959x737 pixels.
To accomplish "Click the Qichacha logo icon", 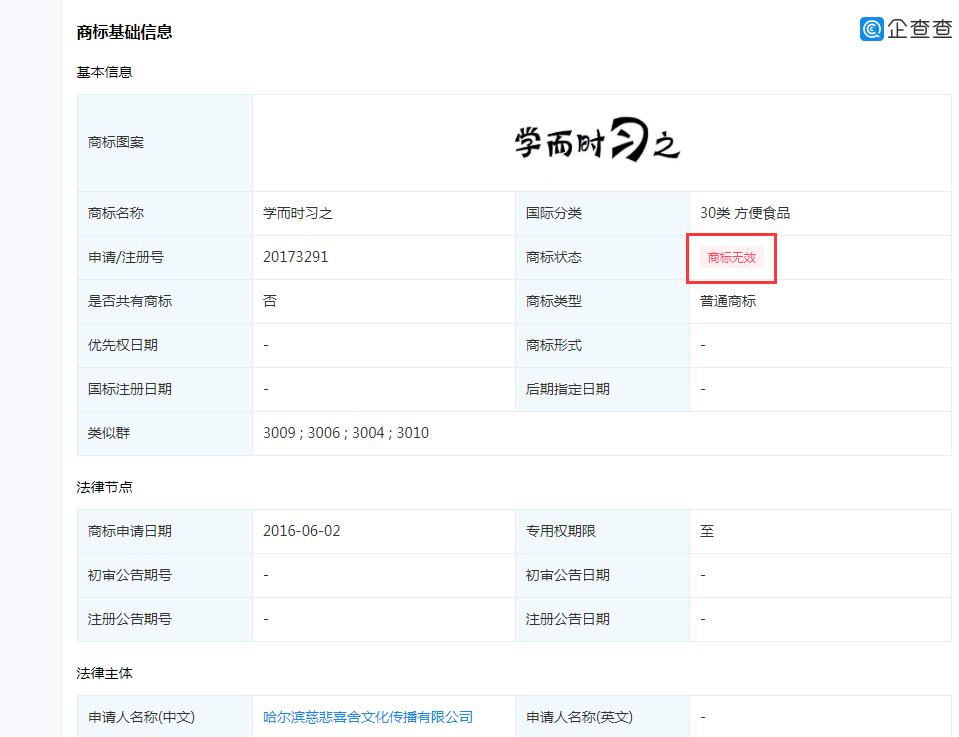I will (871, 29).
